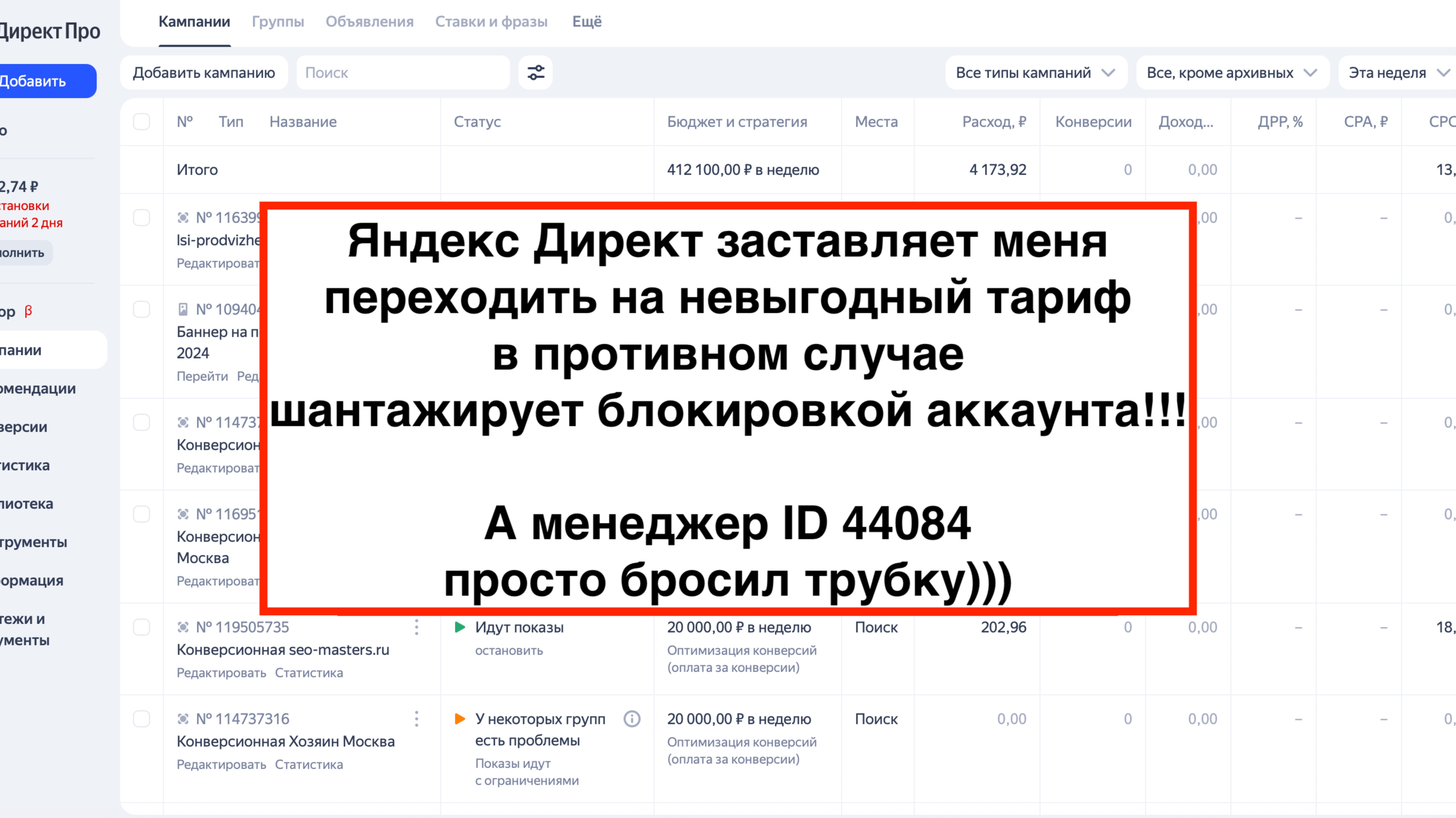Click the Бюджет и стратегия column header
This screenshot has width=1456, height=818.
[737, 122]
